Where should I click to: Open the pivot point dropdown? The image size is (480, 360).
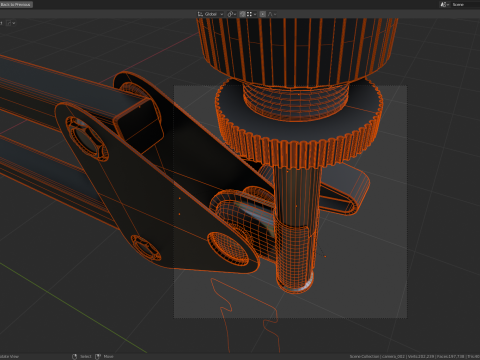tap(232, 14)
